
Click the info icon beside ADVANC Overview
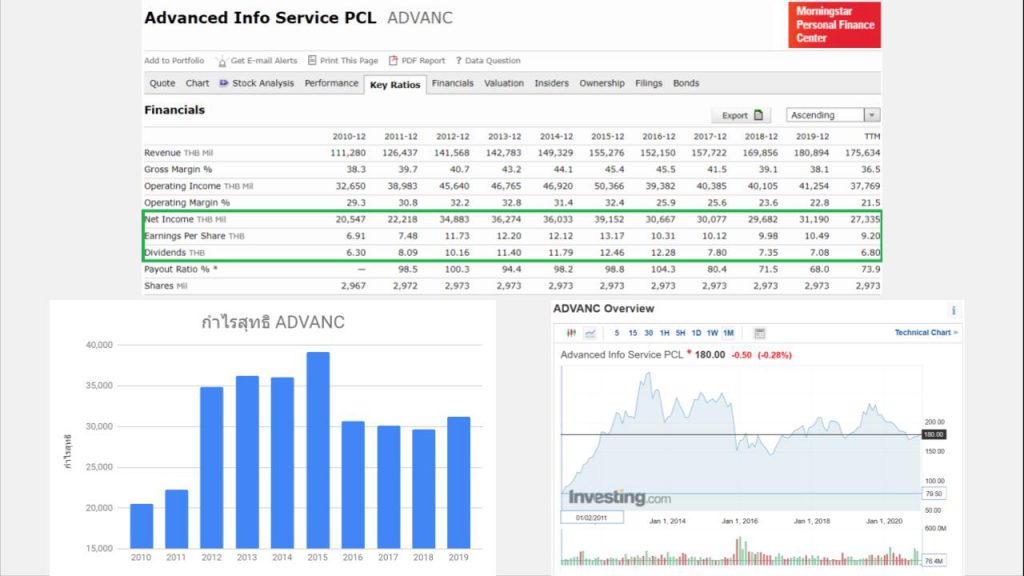click(x=953, y=310)
